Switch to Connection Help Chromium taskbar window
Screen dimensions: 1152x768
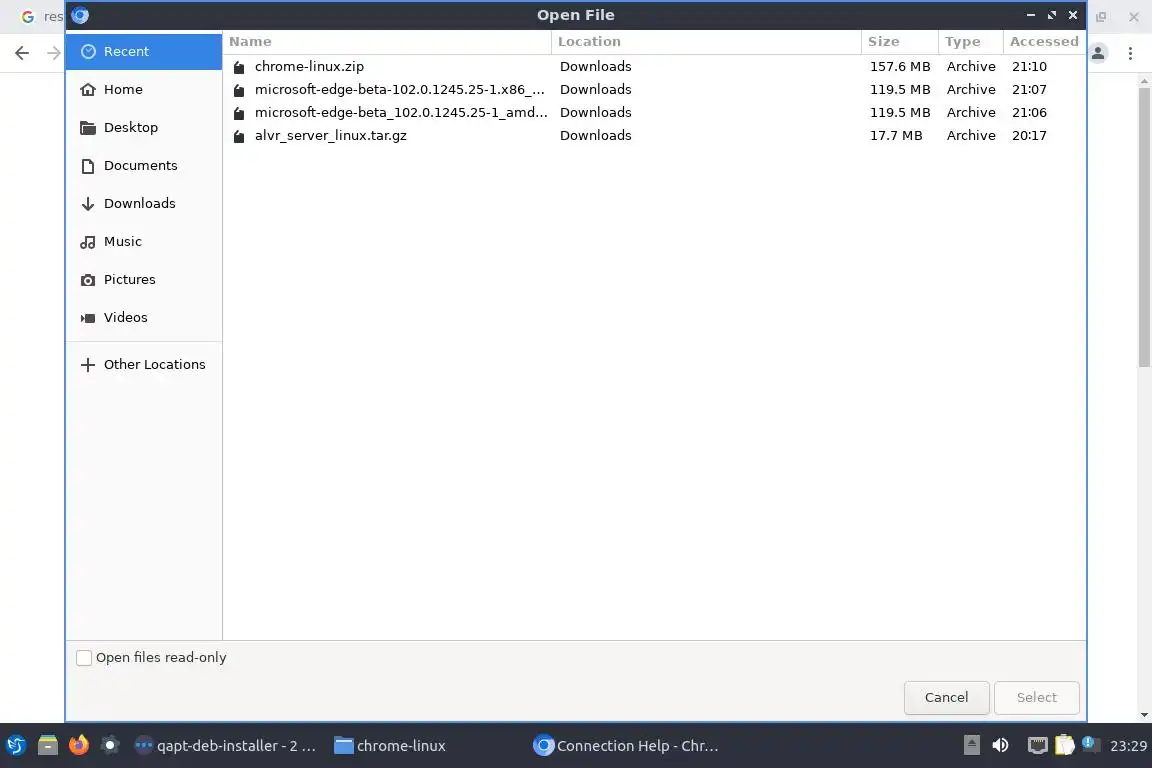coord(626,746)
